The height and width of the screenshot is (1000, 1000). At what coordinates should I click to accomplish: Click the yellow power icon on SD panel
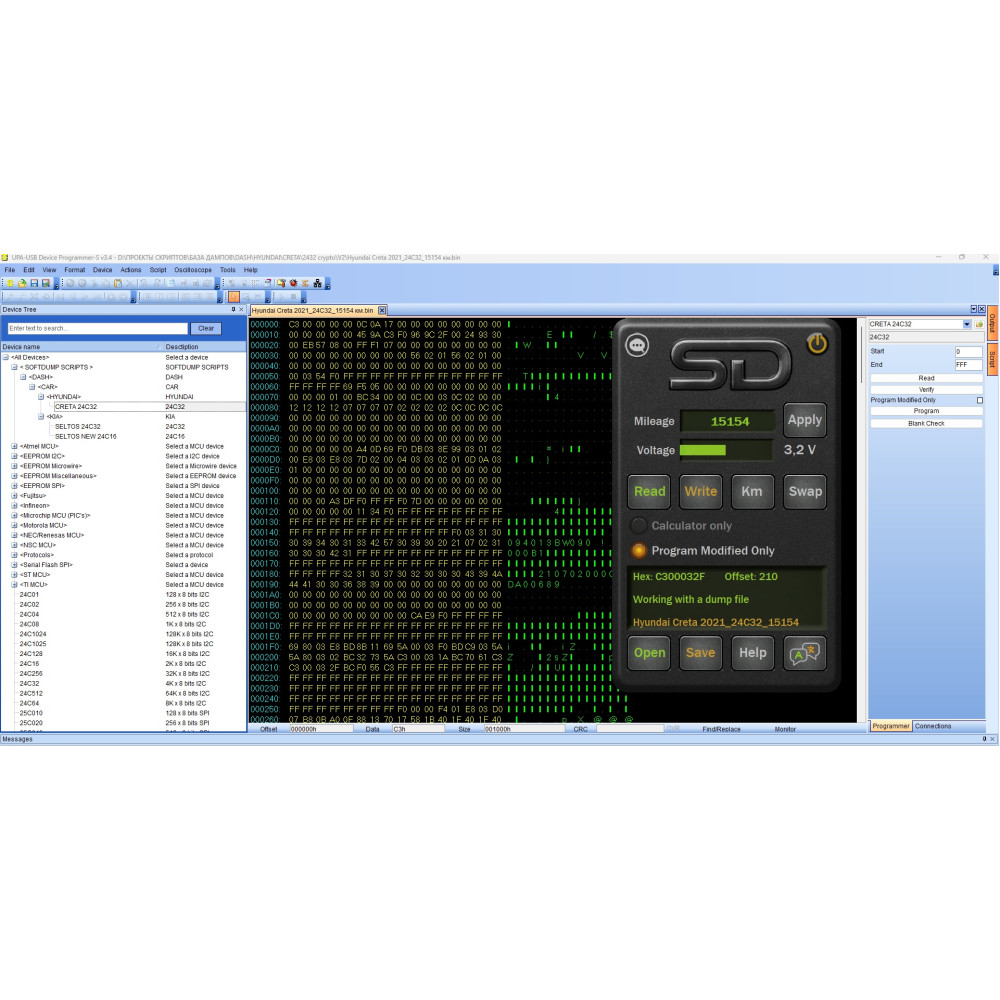[x=817, y=344]
